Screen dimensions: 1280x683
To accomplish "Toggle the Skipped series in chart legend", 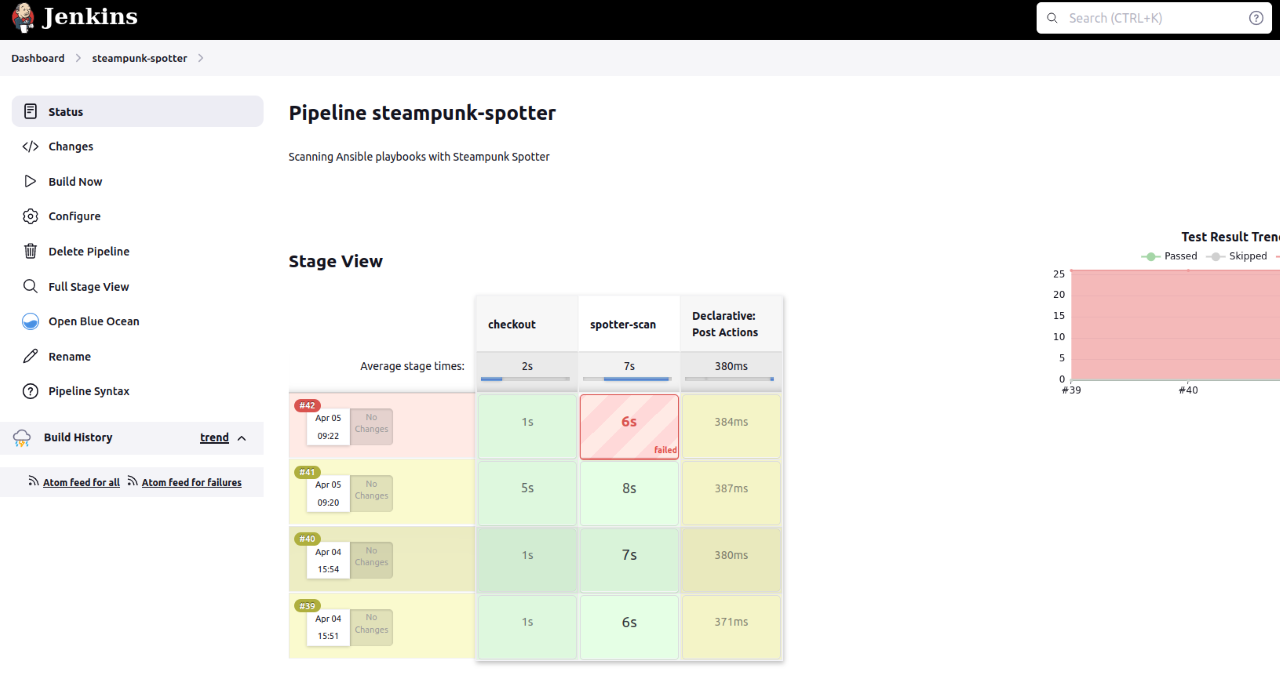I will [x=1236, y=256].
